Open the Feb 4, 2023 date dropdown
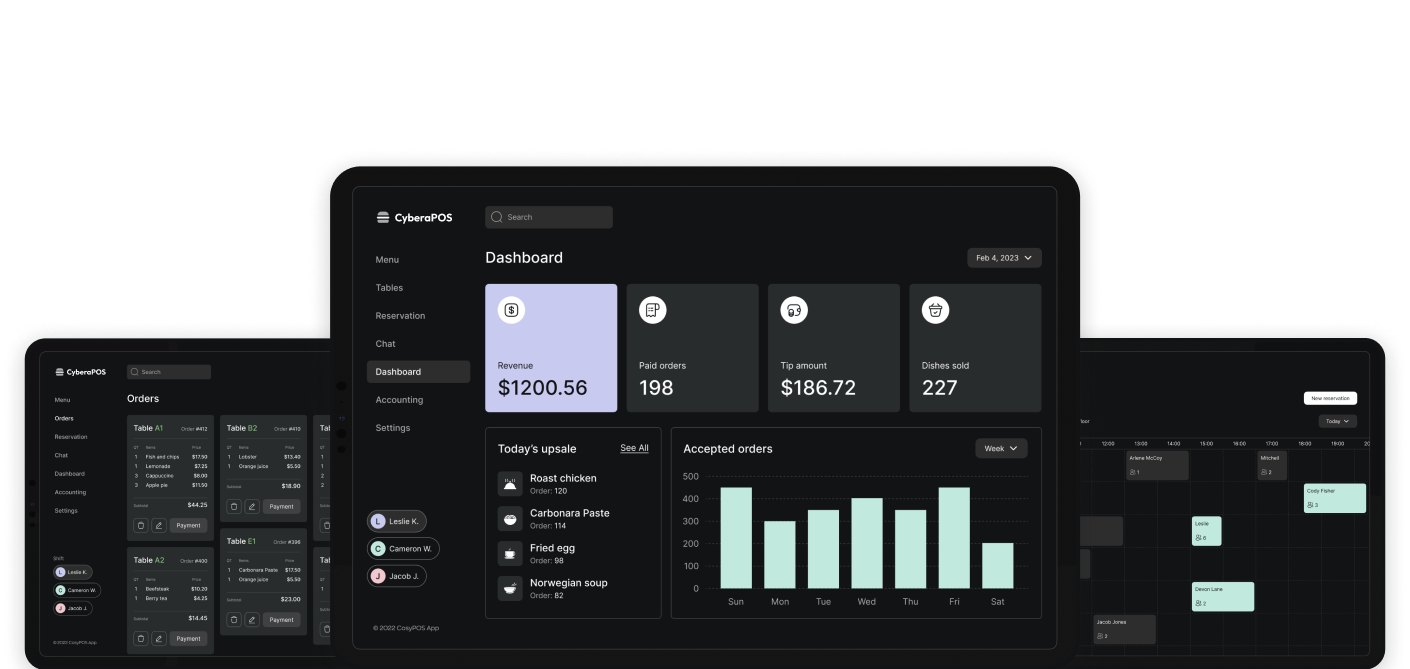 tap(1004, 258)
